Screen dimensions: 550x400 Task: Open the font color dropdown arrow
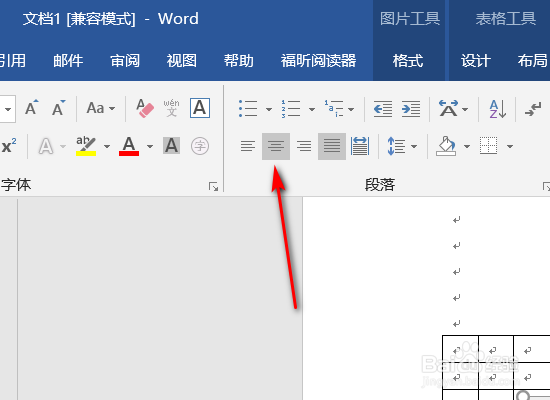(150, 146)
